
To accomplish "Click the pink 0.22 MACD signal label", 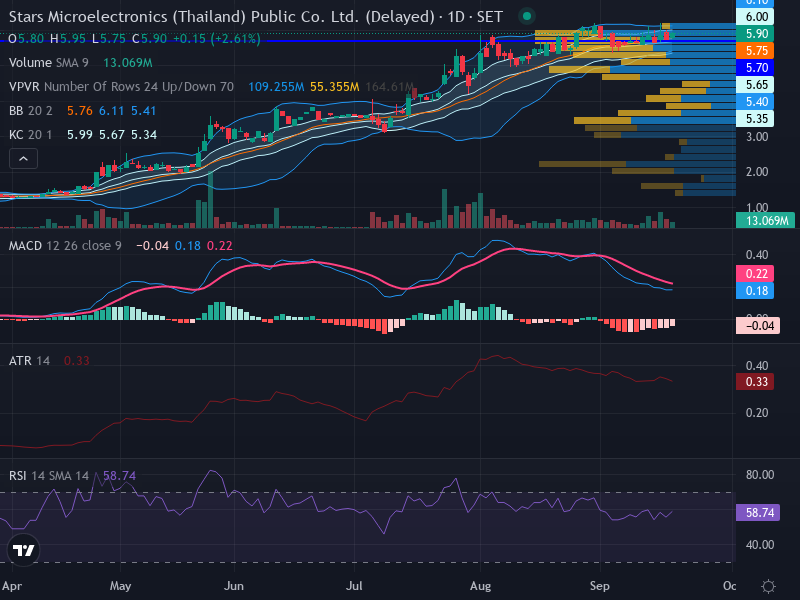I will pyautogui.click(x=755, y=273).
